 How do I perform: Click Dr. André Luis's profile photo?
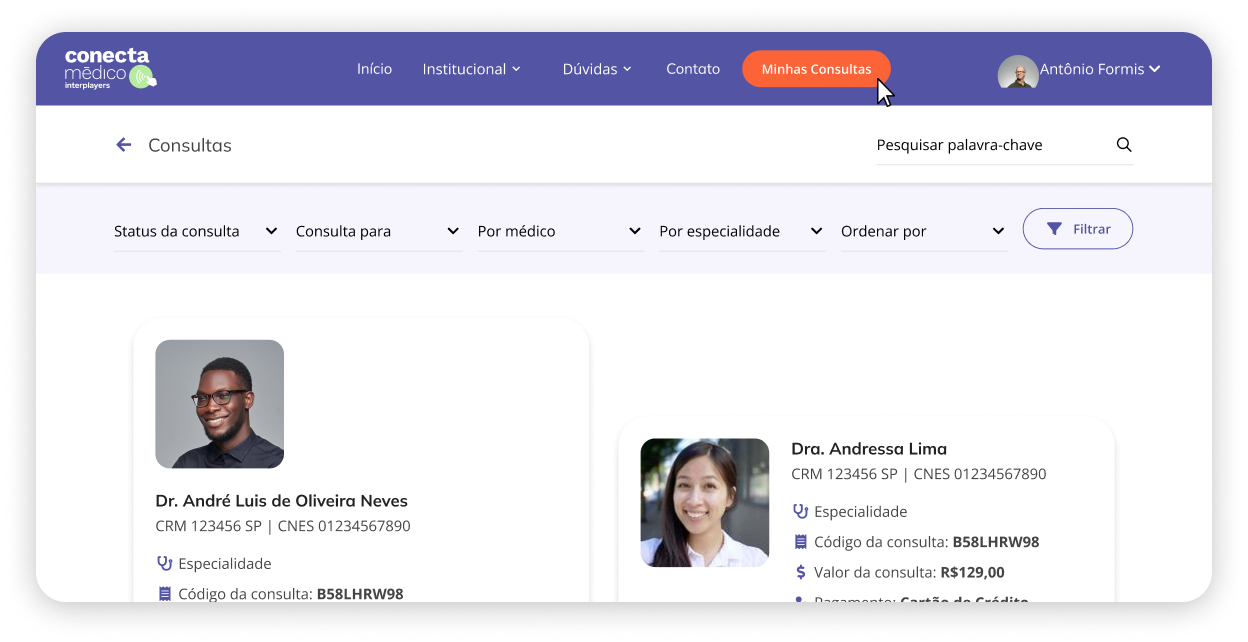click(220, 404)
